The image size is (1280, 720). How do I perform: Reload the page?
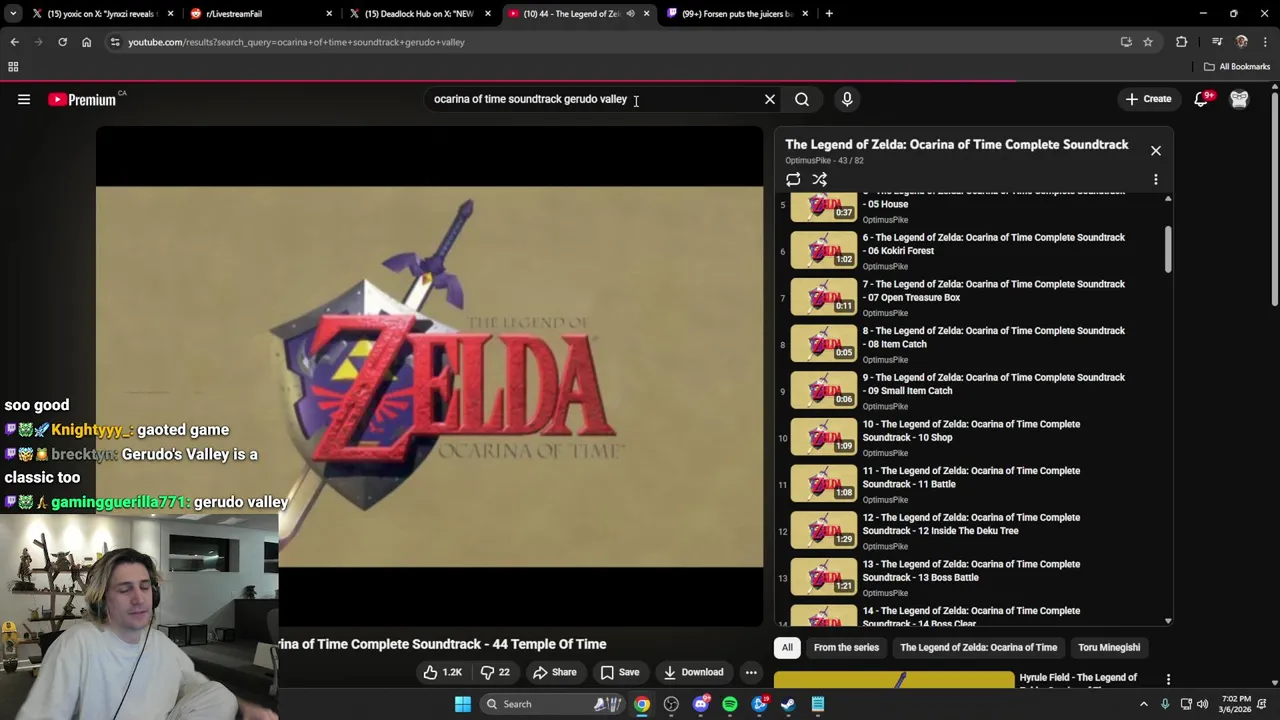(62, 42)
